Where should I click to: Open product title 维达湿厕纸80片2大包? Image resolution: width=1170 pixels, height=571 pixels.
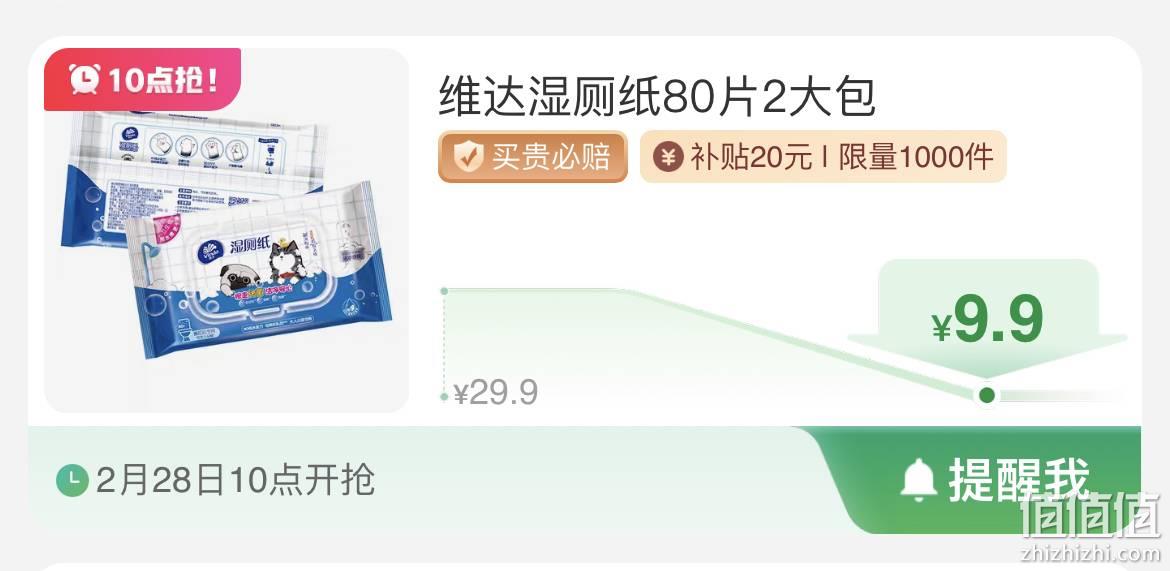click(x=657, y=98)
